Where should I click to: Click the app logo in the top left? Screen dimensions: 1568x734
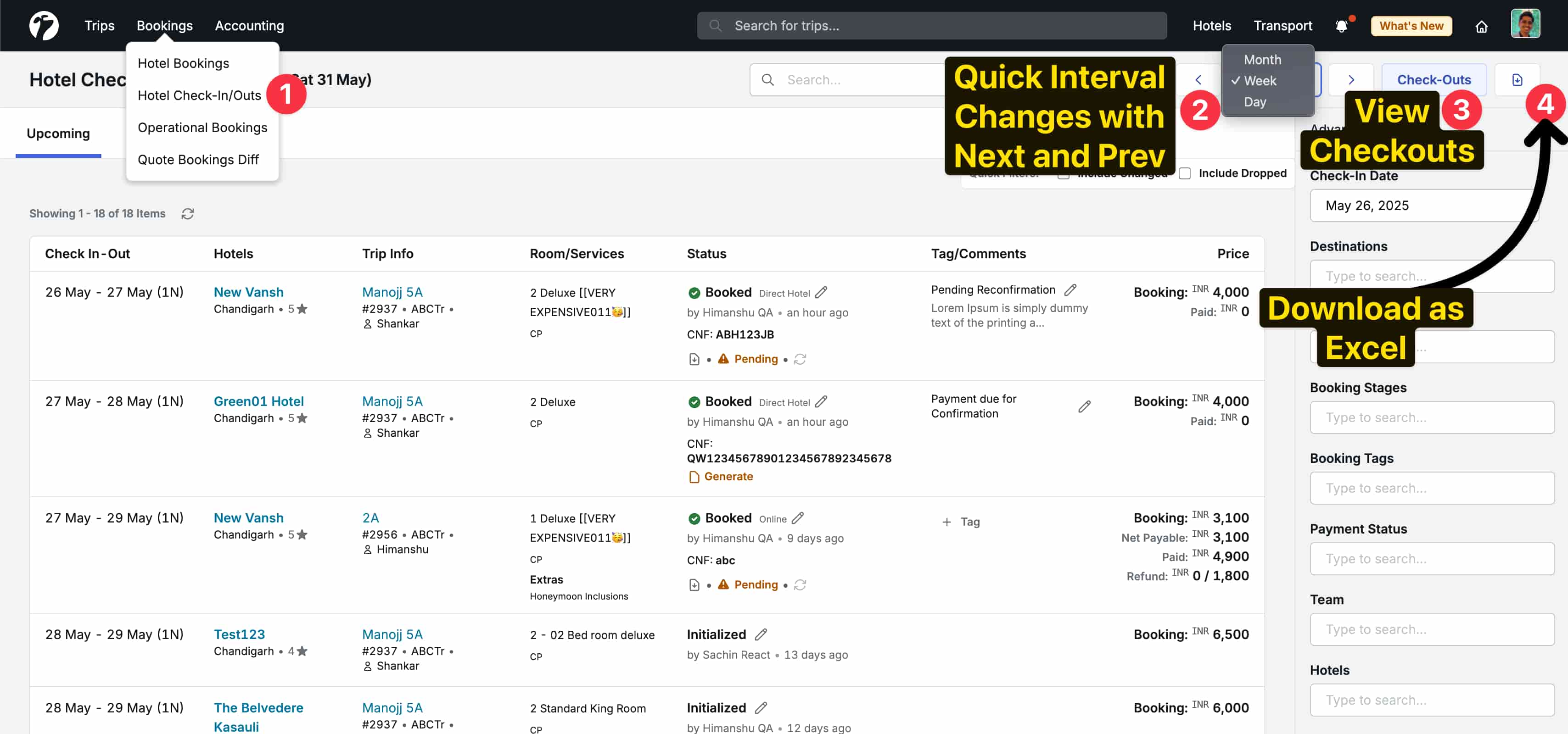click(44, 26)
